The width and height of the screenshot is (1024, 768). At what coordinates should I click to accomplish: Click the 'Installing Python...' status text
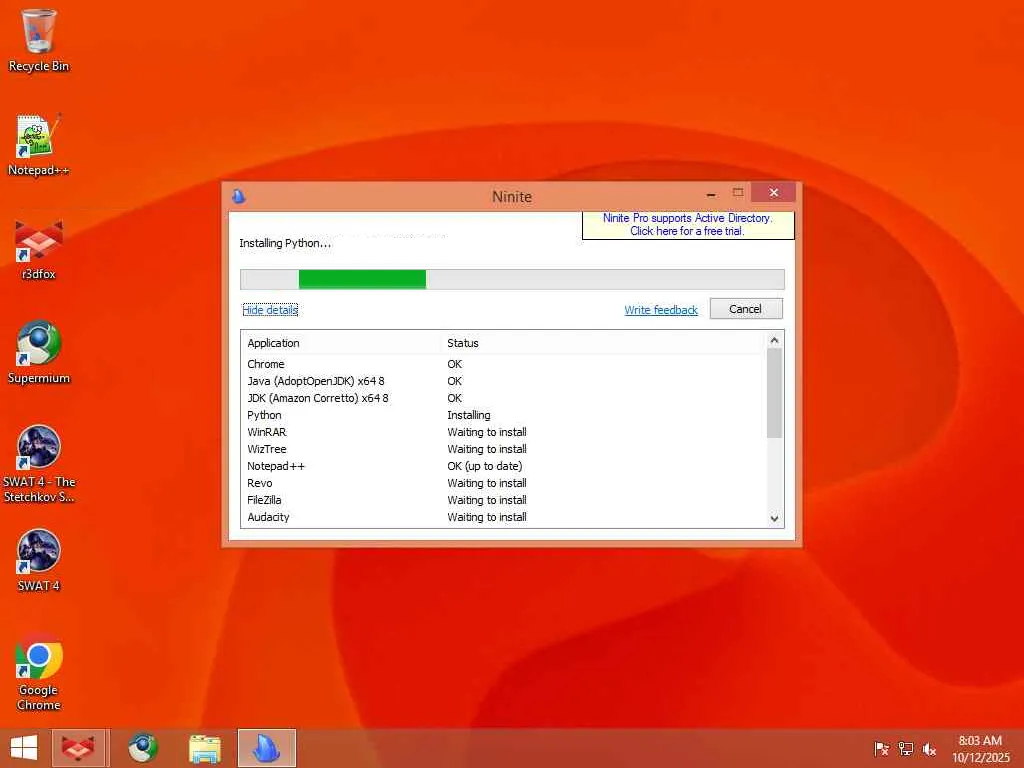click(285, 243)
